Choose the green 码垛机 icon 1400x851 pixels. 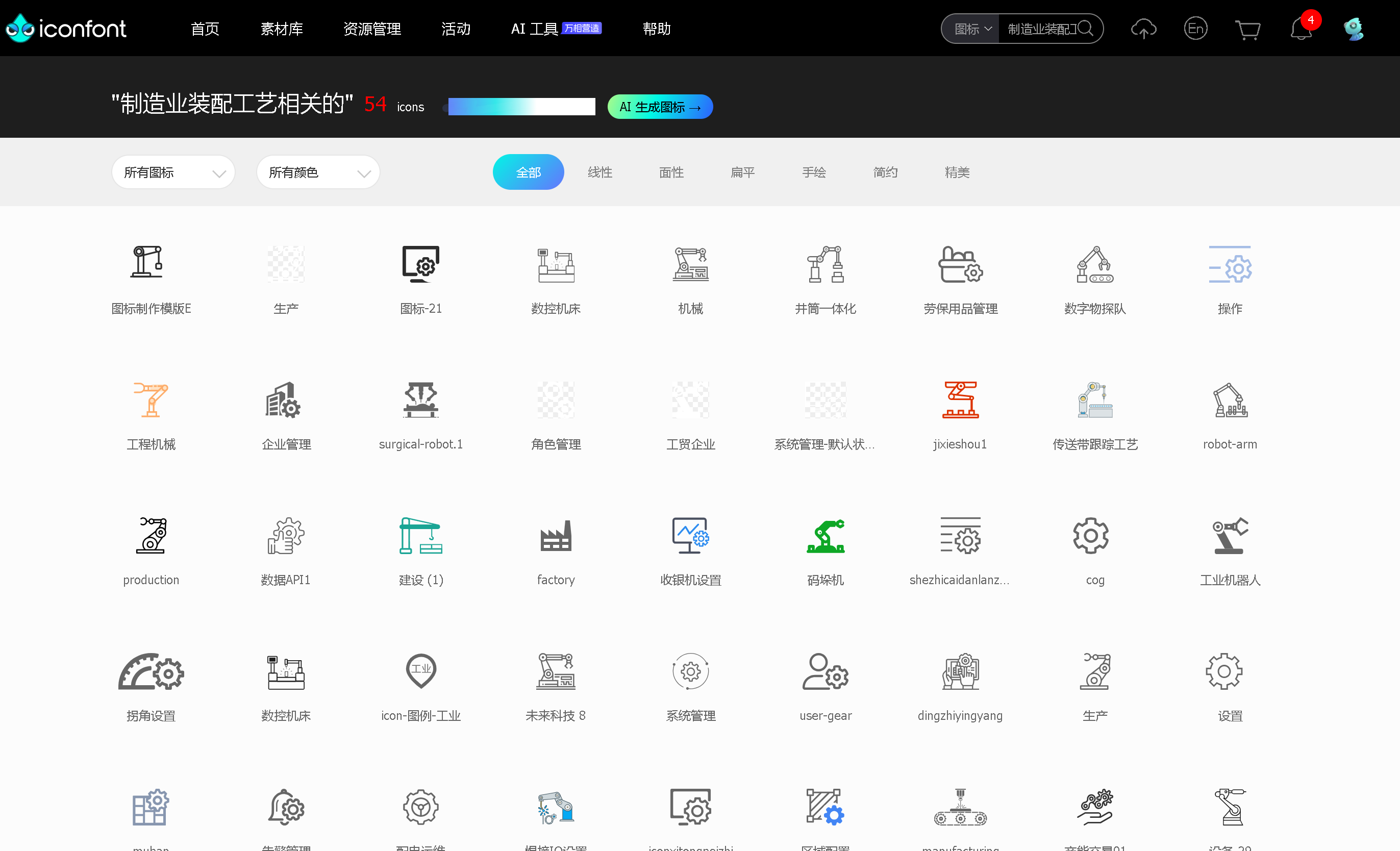click(825, 536)
